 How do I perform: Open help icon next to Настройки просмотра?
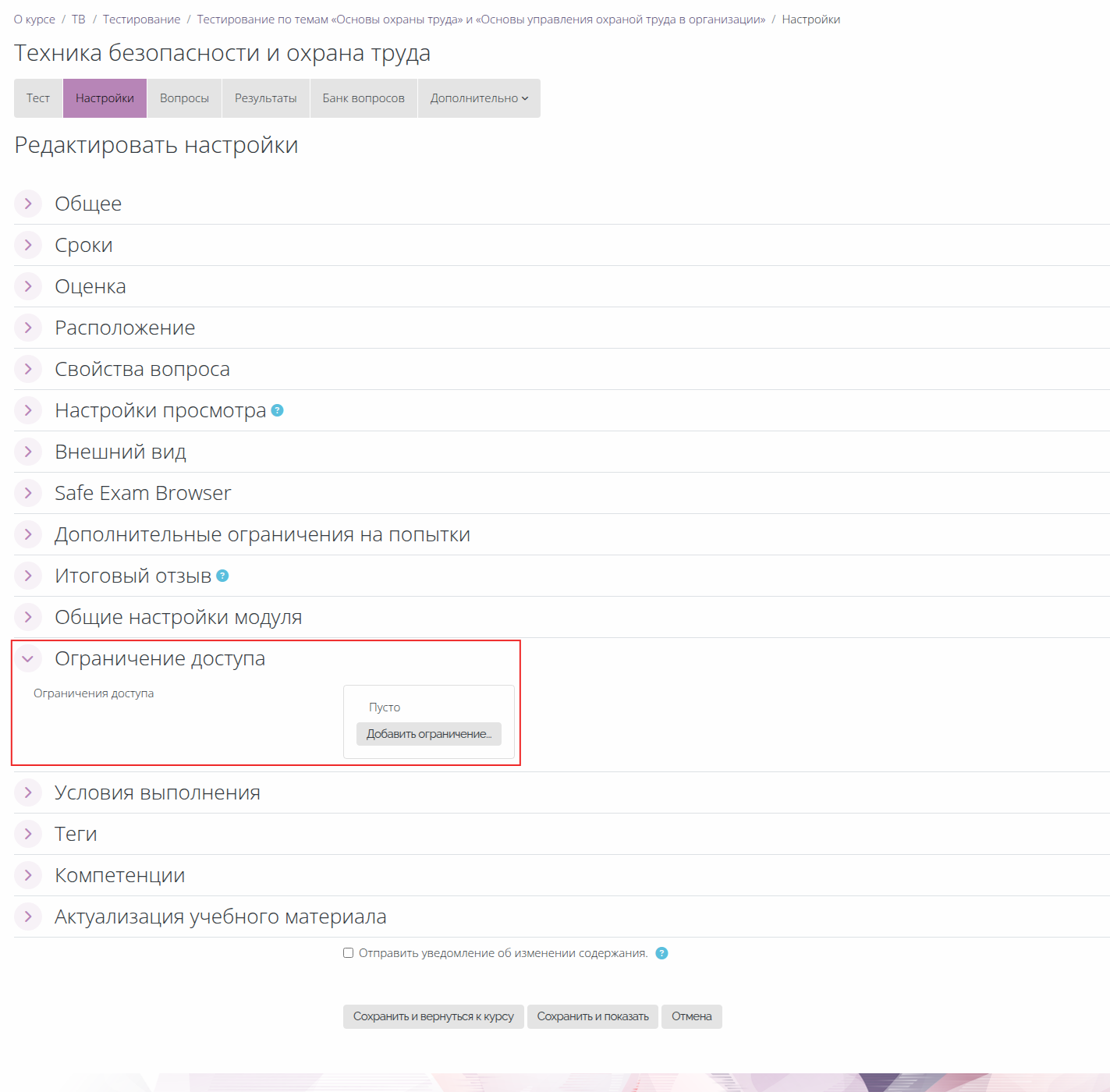[x=277, y=410]
